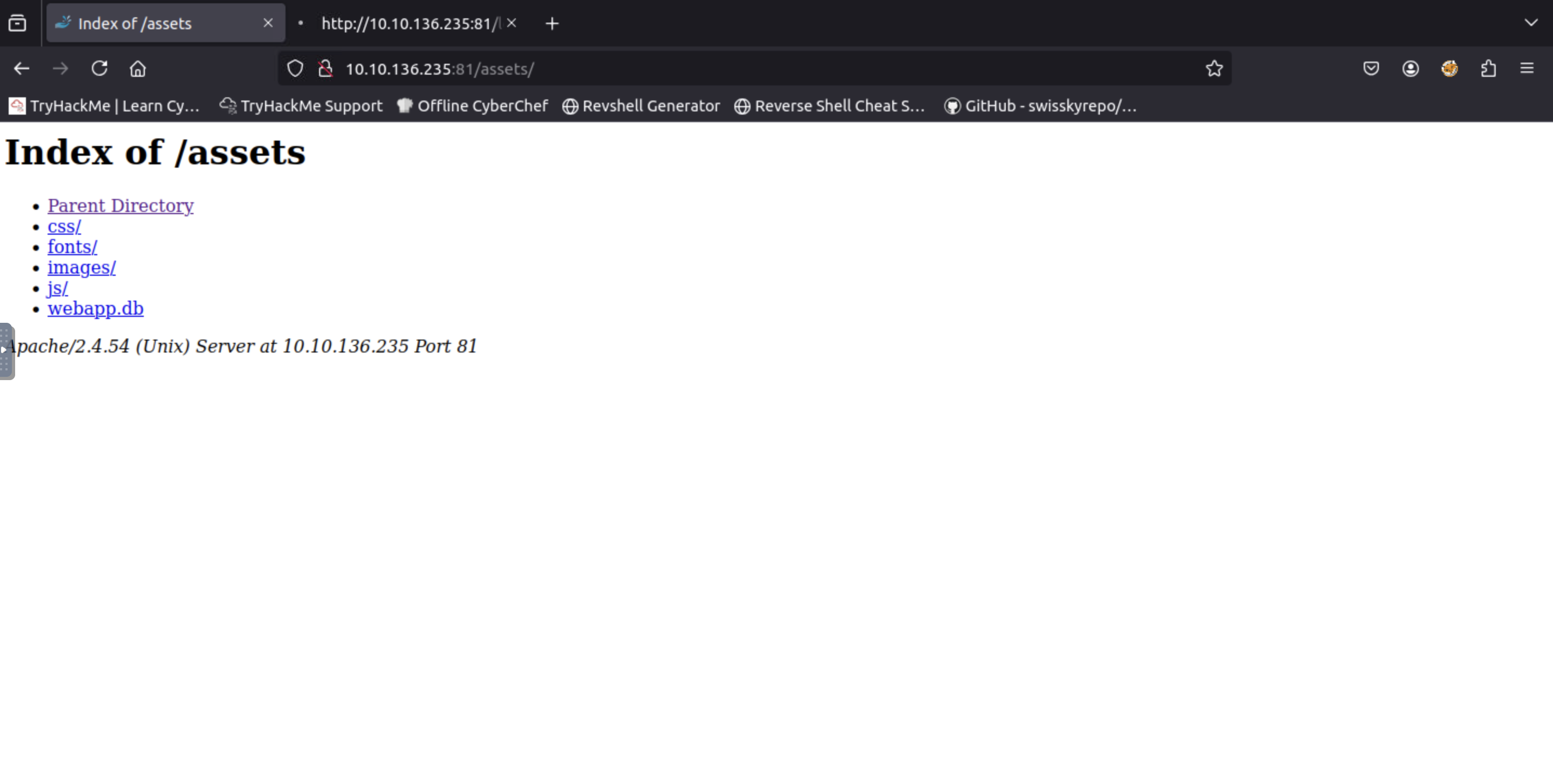
Task: Open the Firefox hamburger application menu
Action: (x=1527, y=69)
